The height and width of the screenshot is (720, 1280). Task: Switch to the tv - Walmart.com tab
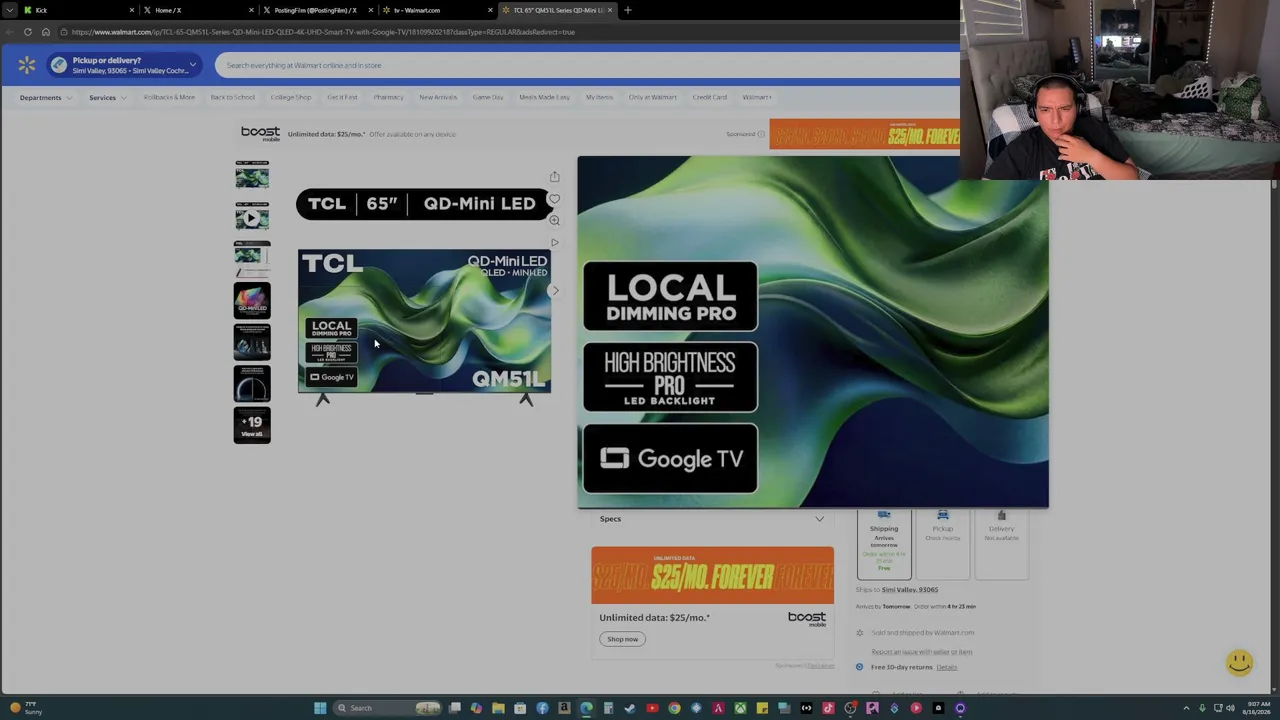pyautogui.click(x=437, y=10)
